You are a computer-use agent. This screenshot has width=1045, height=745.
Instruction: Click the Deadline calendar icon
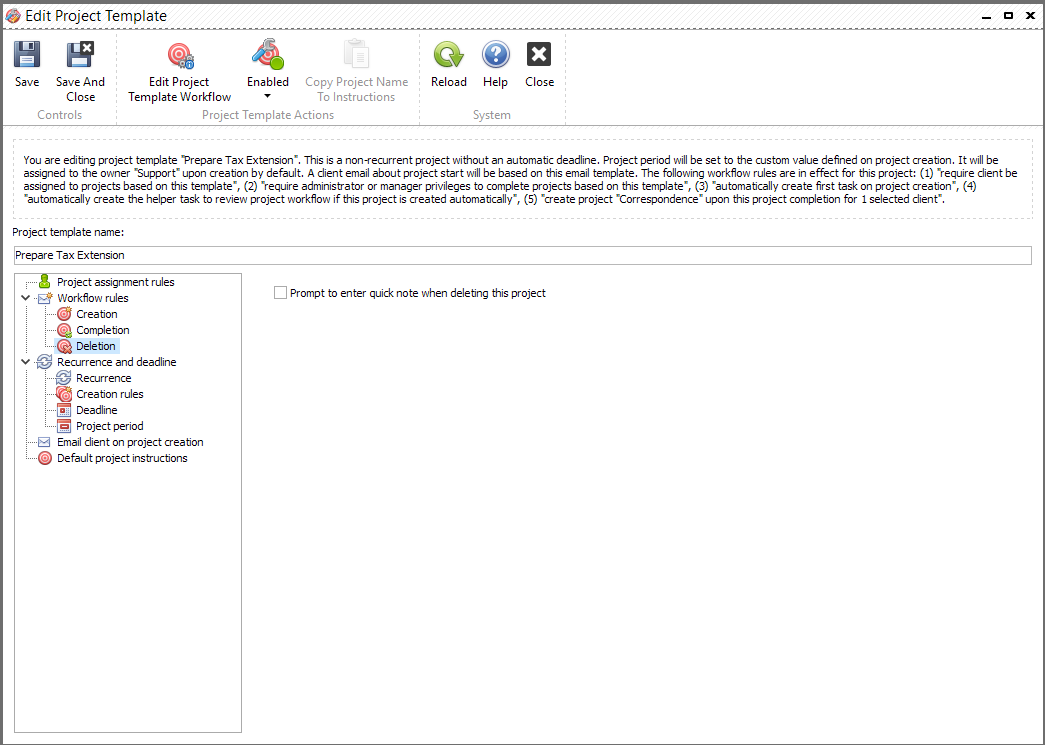click(64, 410)
